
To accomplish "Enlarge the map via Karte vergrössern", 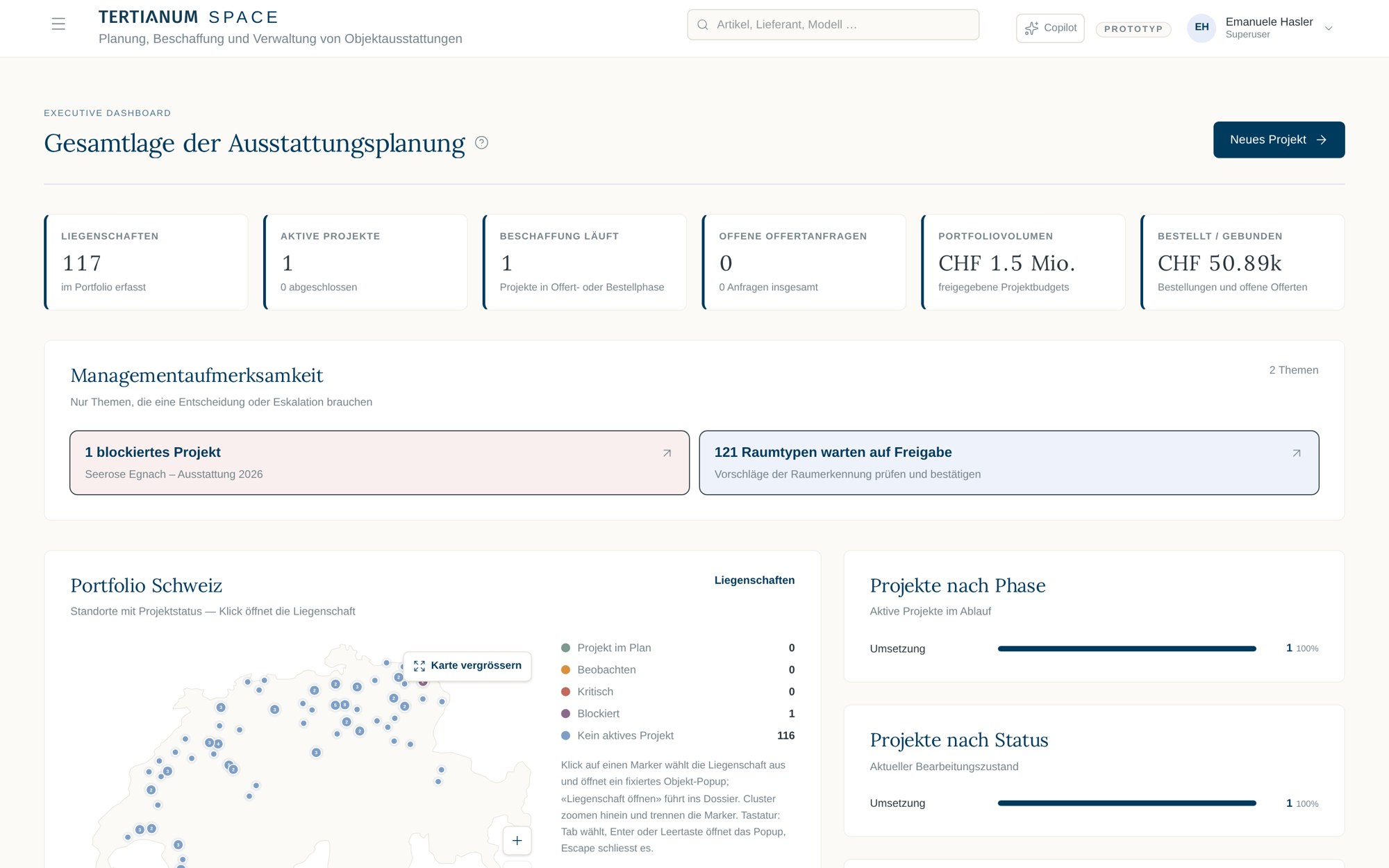I will (x=467, y=666).
